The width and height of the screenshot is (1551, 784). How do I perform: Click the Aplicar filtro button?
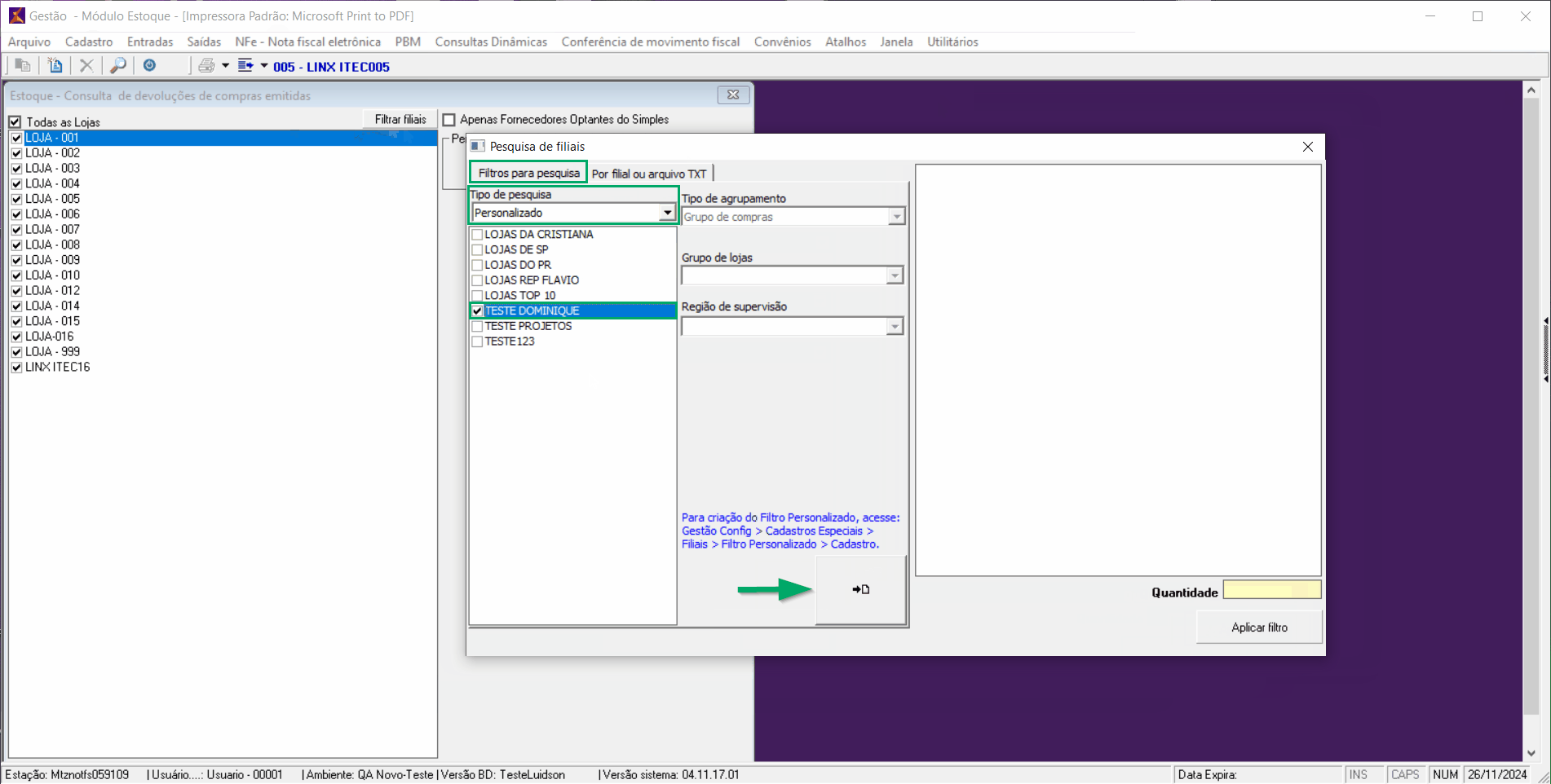point(1259,628)
